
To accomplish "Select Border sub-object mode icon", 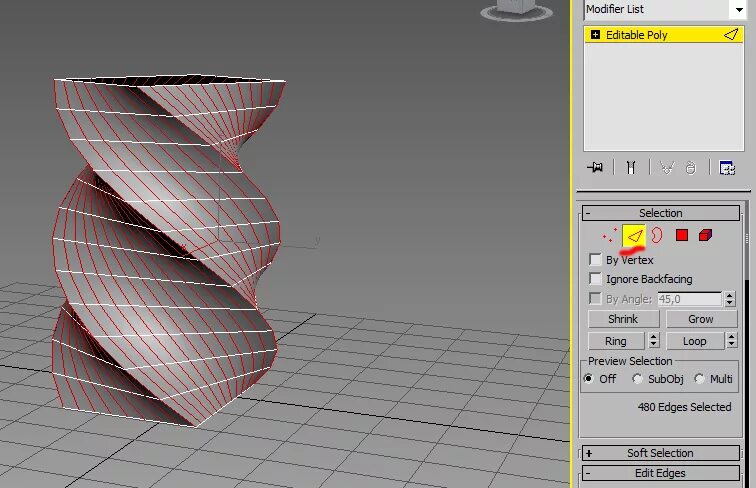I will (657, 235).
